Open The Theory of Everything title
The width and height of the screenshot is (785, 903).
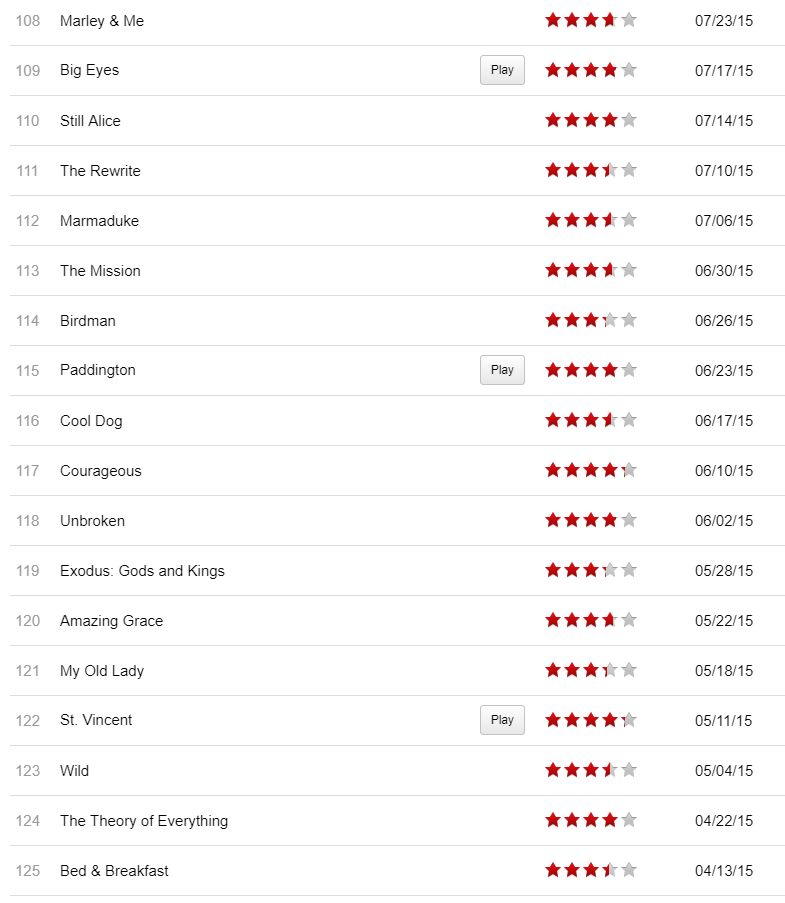pos(144,821)
